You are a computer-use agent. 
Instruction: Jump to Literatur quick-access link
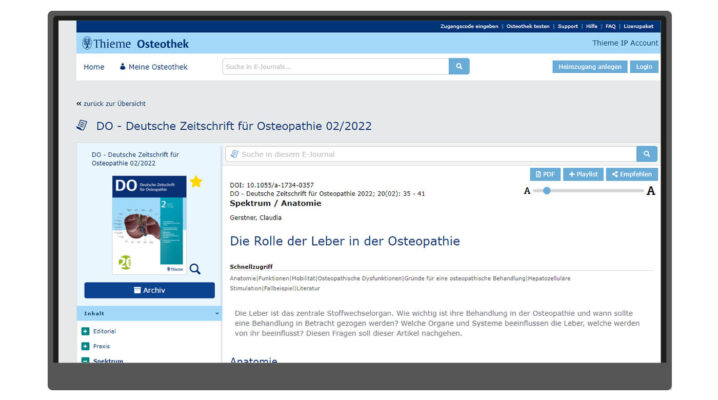[308, 288]
